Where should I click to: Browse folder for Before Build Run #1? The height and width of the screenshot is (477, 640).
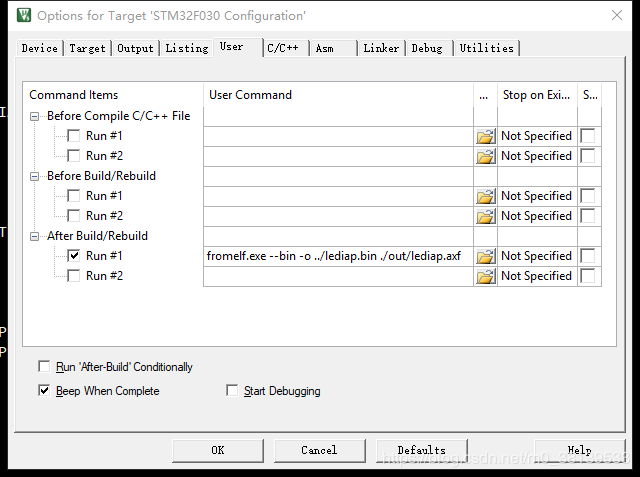(486, 196)
